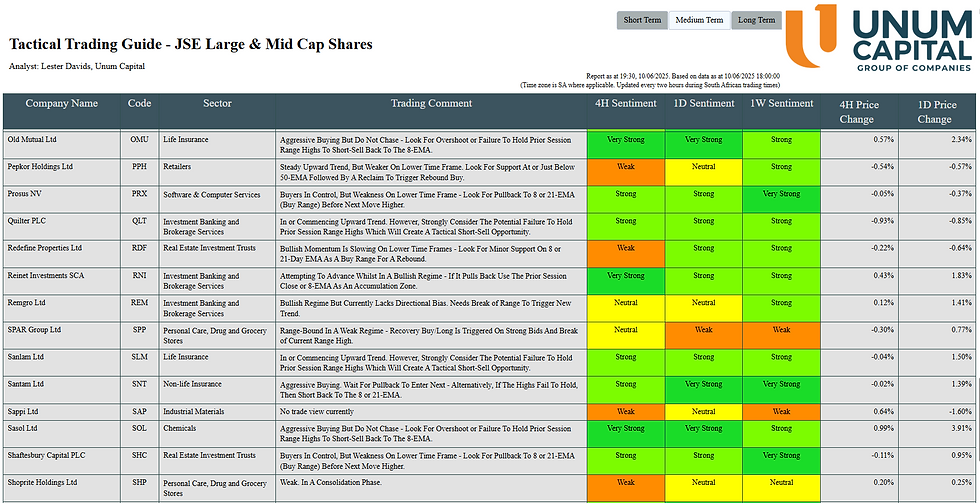Click Prosus's Very Strong 1W cell
980x503 pixels.
click(781, 199)
